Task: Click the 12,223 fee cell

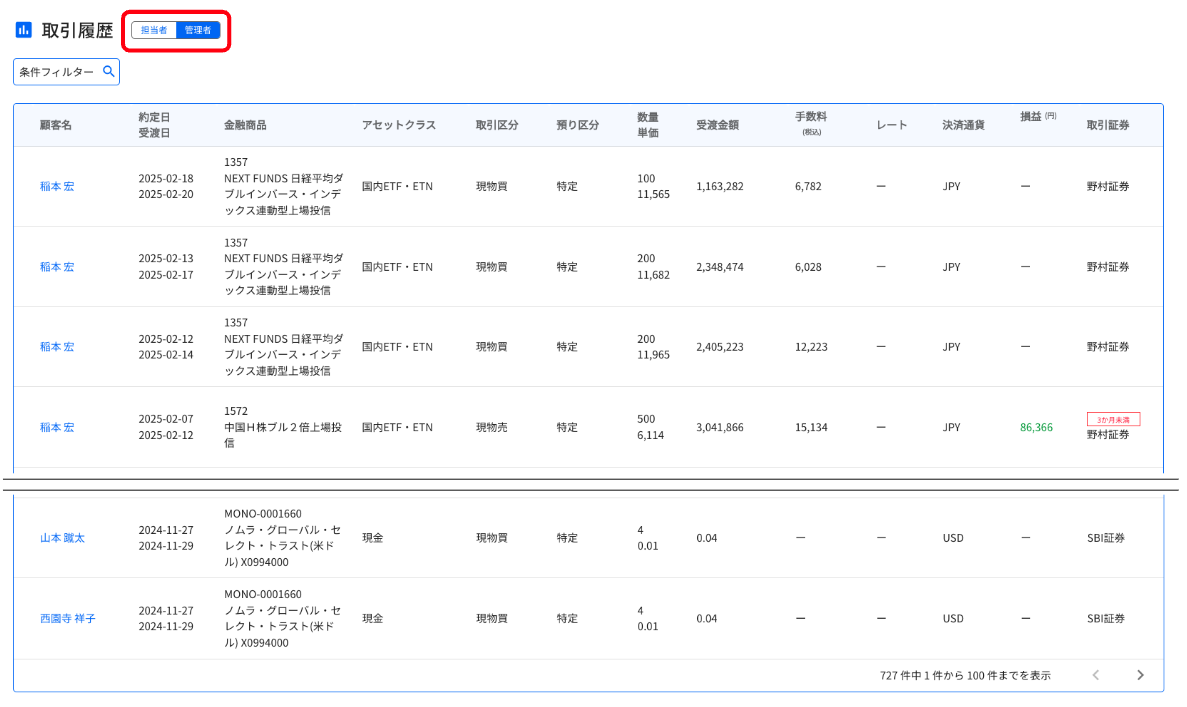Action: pos(811,347)
